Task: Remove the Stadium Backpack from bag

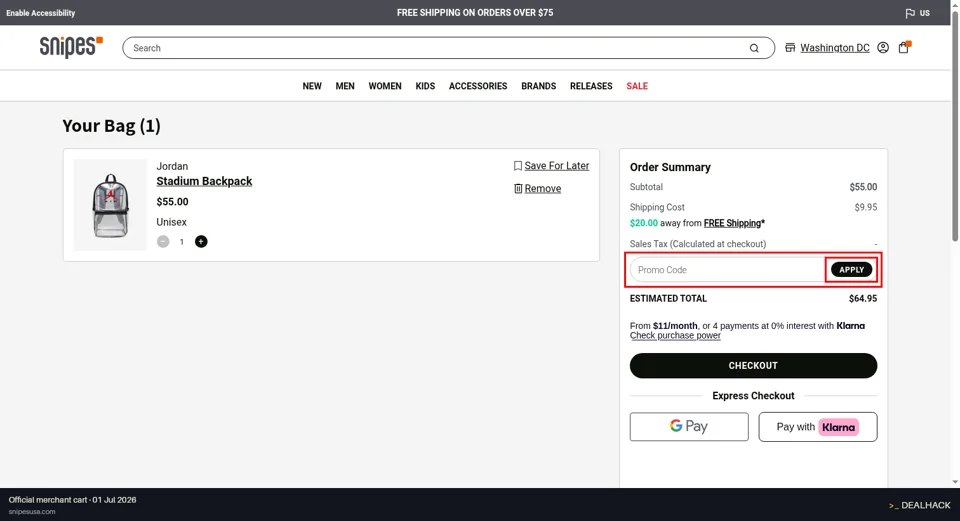Action: tap(542, 189)
